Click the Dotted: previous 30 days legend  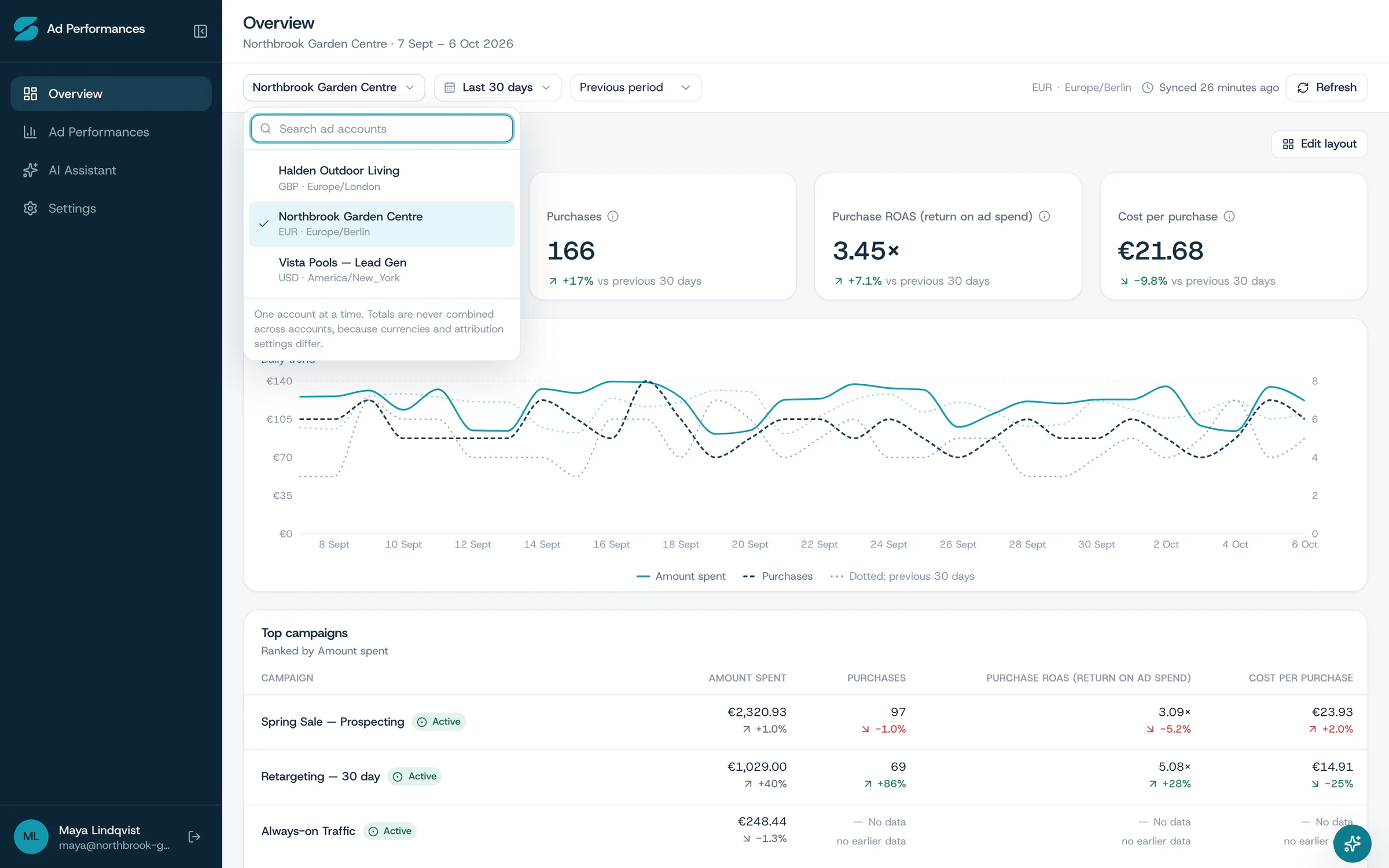tap(902, 576)
